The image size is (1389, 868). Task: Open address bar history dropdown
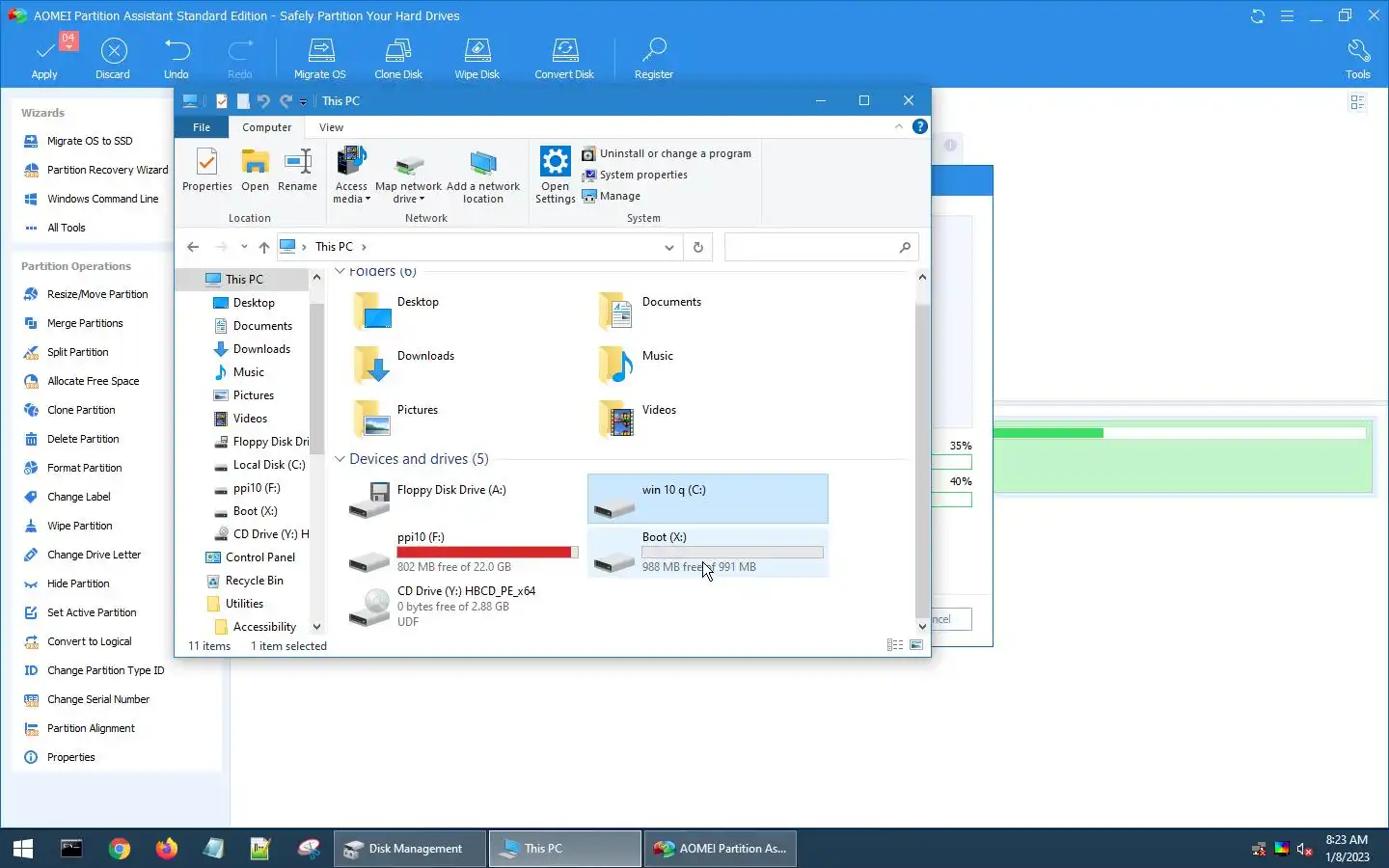pos(669,247)
